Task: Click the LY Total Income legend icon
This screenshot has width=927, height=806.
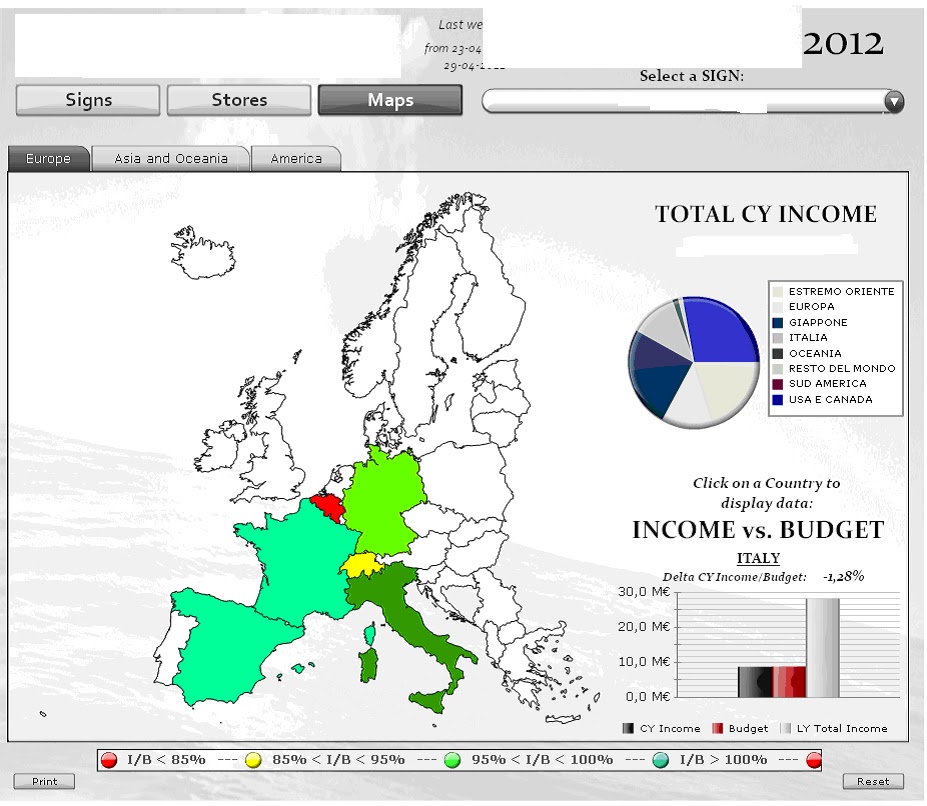Action: [786, 728]
